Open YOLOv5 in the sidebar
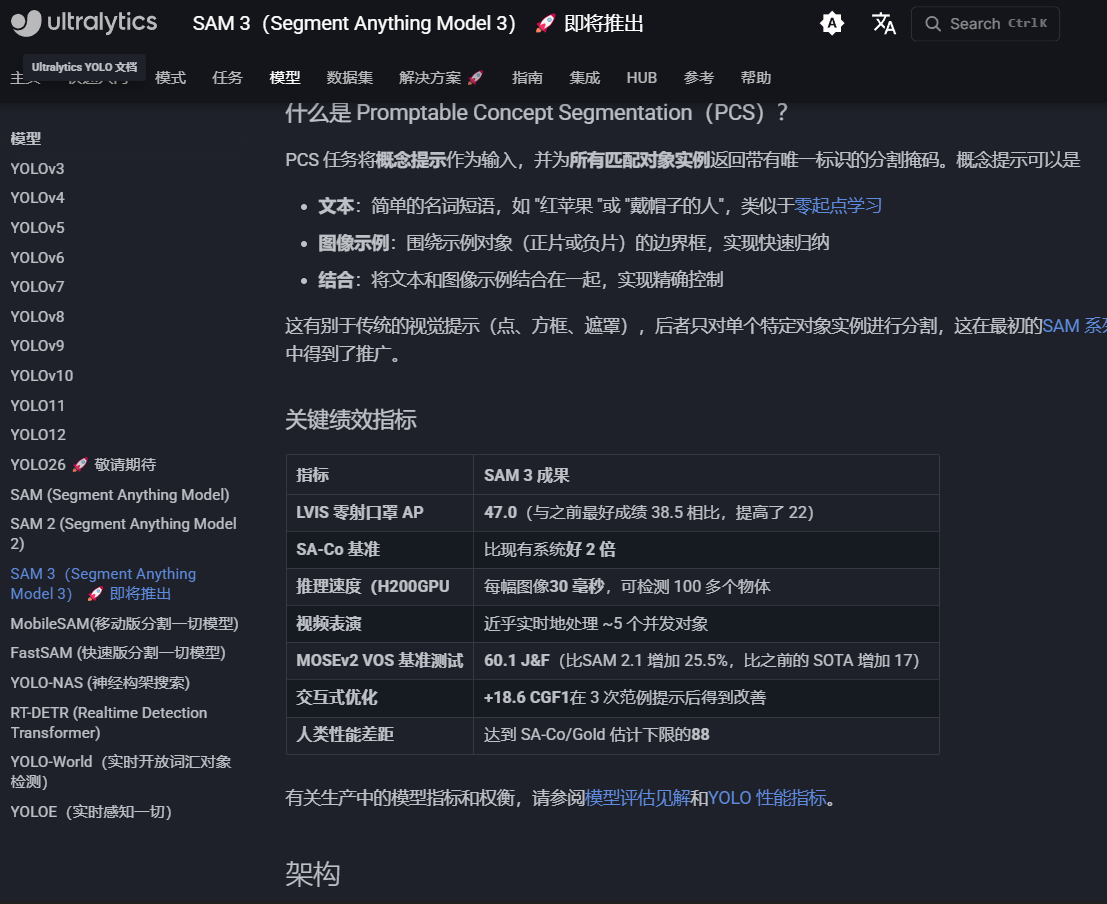 click(x=37, y=227)
